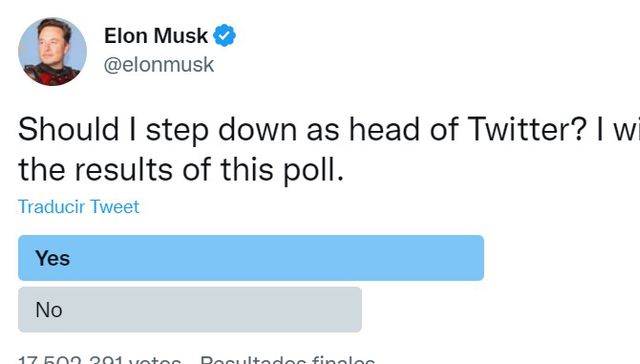
Task: Click the word Traducir in the translate link
Action: [x=51, y=206]
